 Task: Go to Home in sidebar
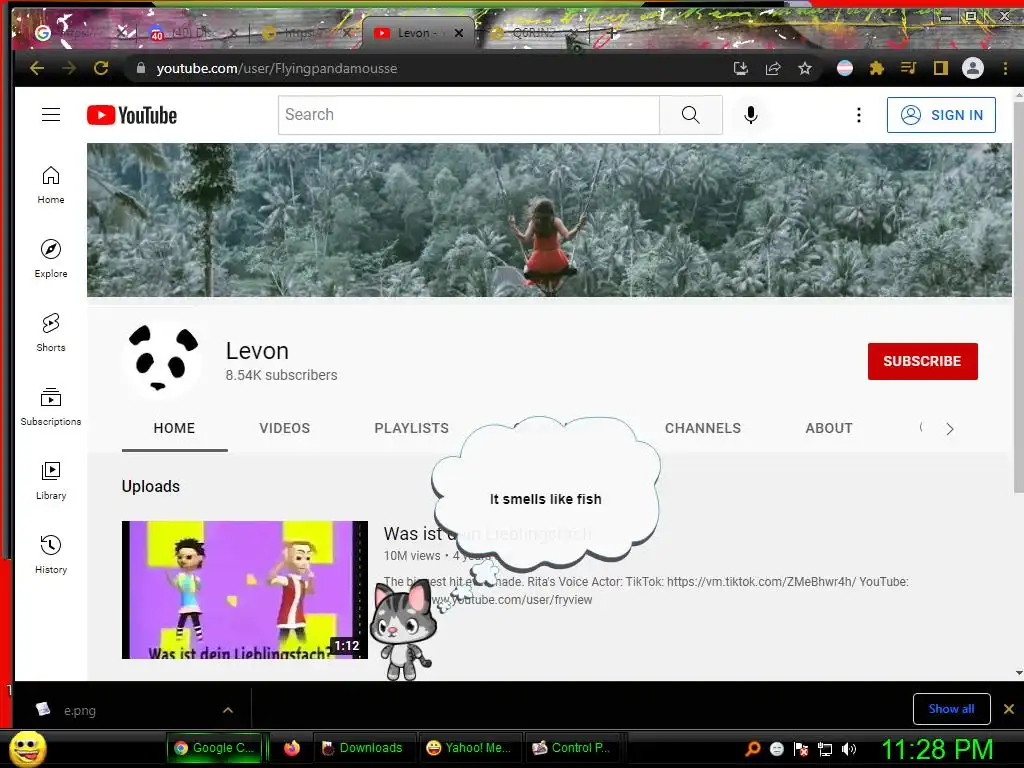pos(51,185)
